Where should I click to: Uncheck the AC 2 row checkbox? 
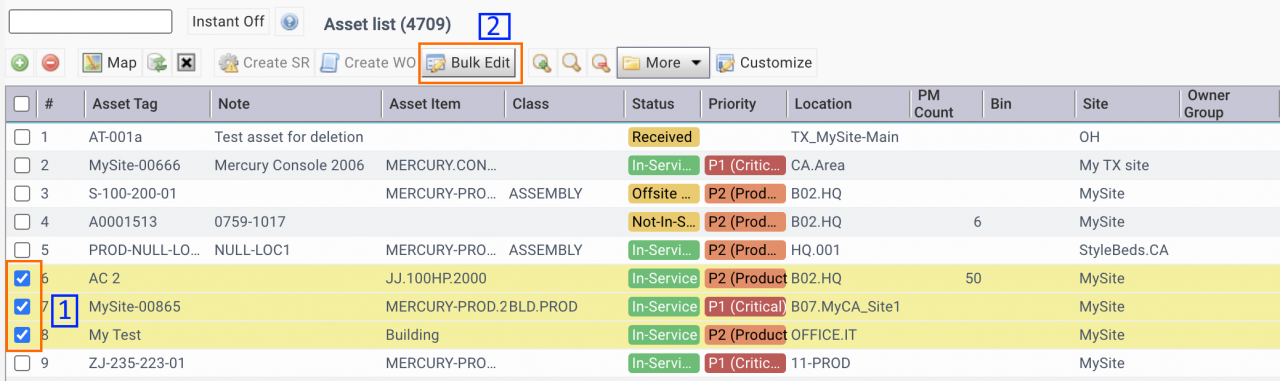22,278
